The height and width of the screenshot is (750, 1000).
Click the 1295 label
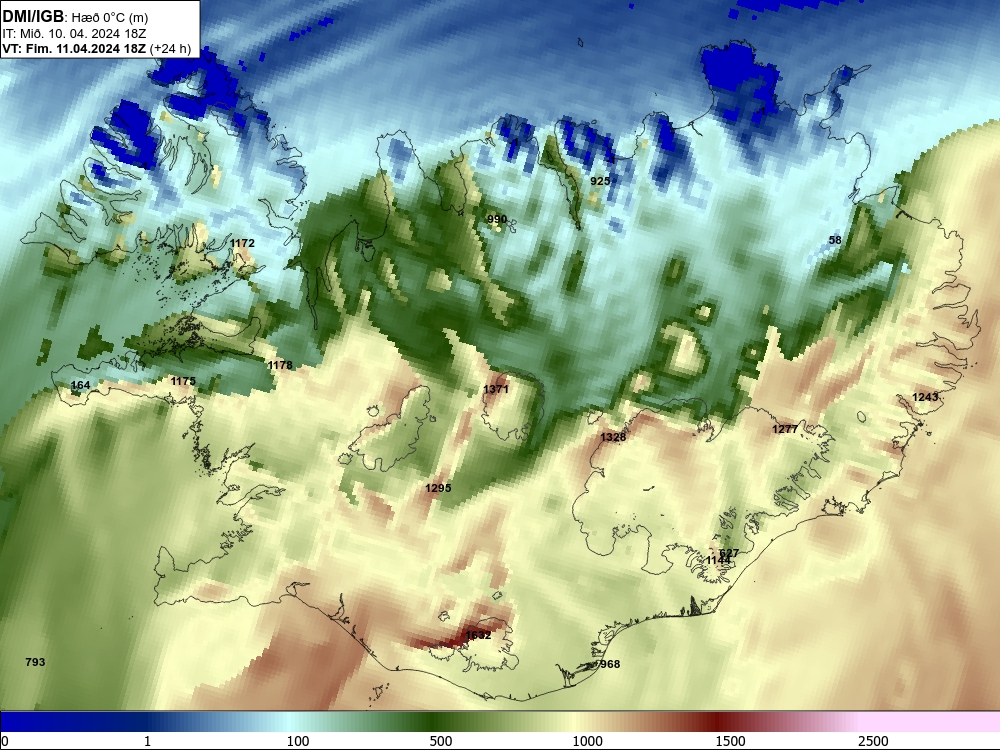pos(438,488)
